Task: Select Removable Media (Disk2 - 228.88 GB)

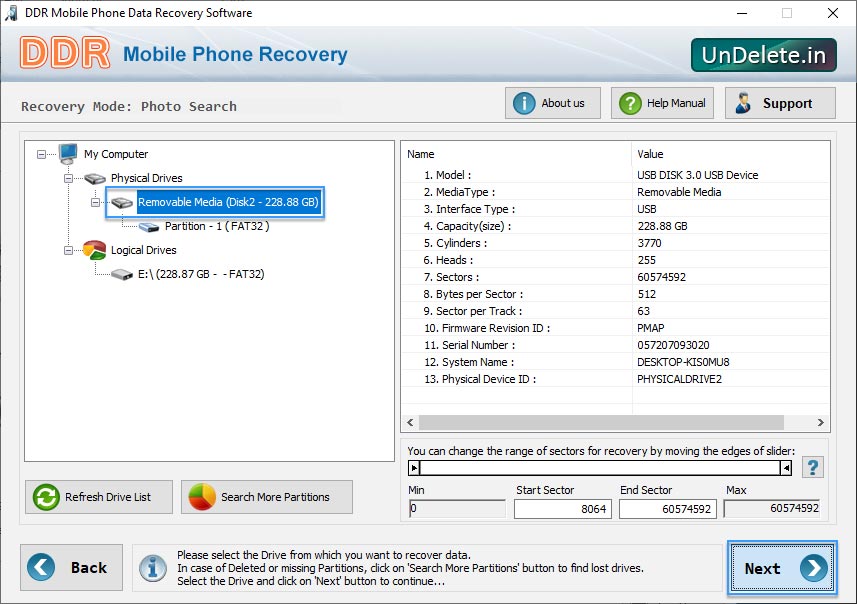Action: point(228,202)
